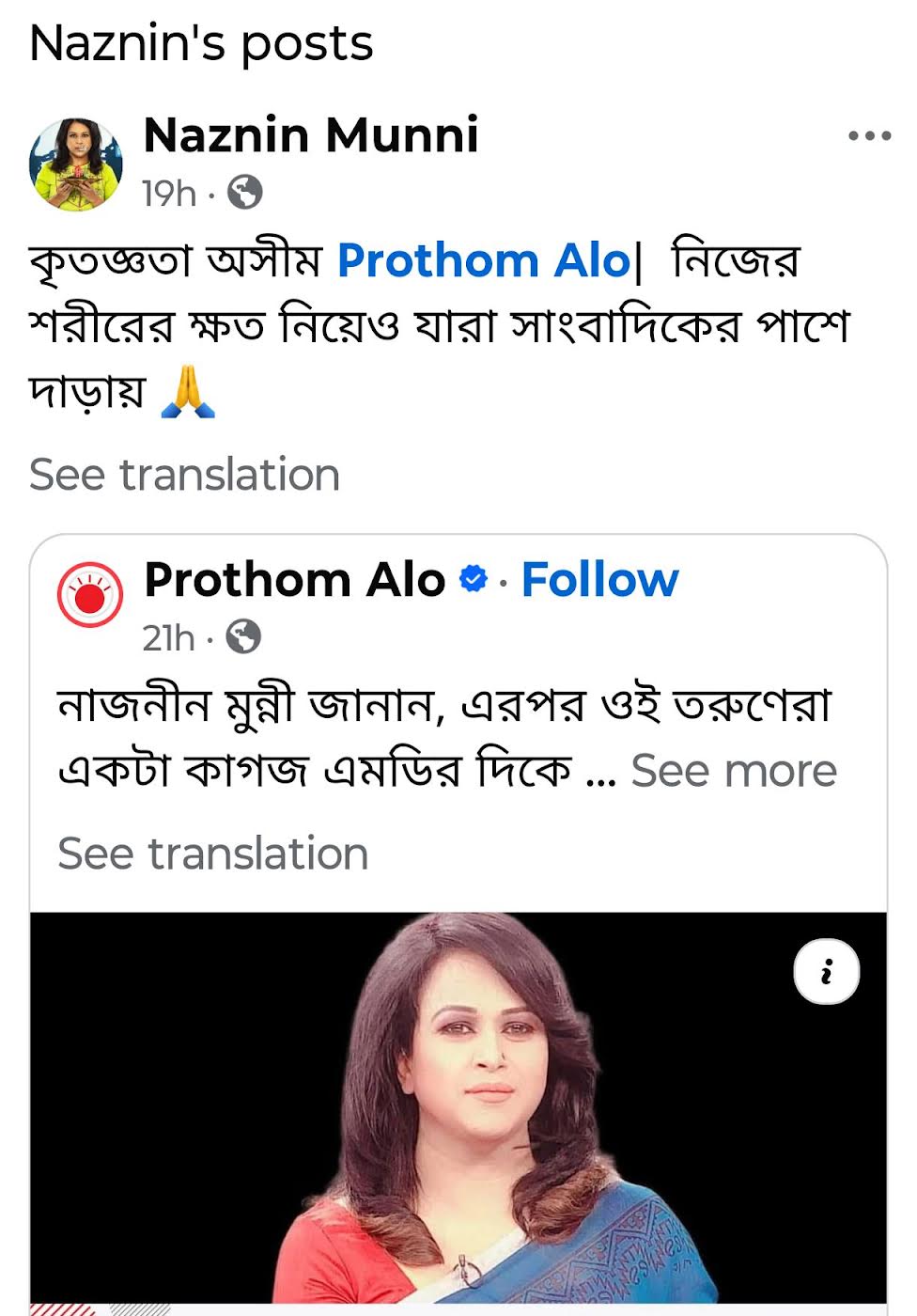The width and height of the screenshot is (917, 1316).
Task: Show translation of the Prothom Alo post
Action: click(212, 854)
